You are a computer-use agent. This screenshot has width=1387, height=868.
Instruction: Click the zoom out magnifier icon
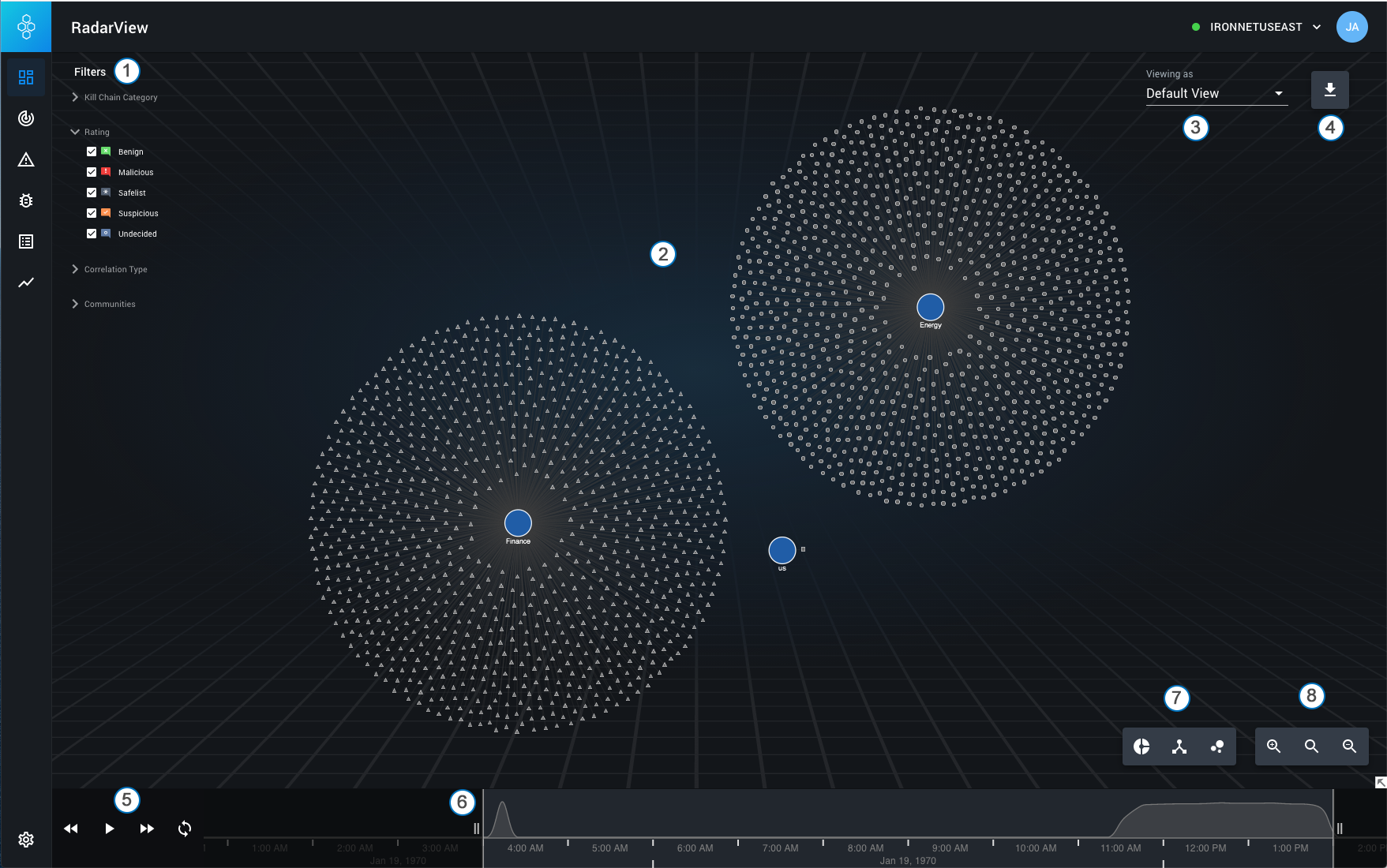point(1349,746)
